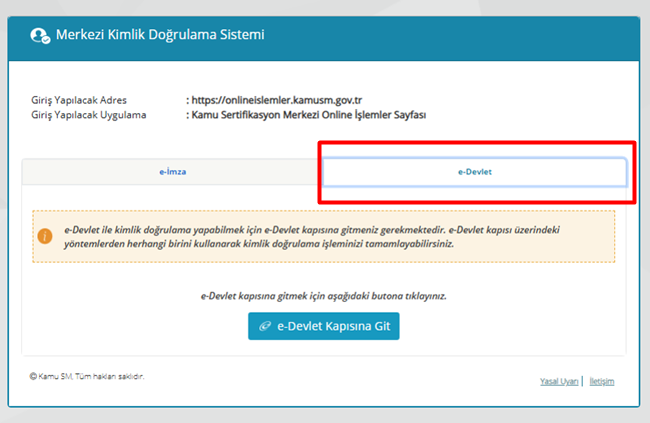Viewport: 650px width, 423px height.
Task: Open the İletişim link
Action: point(601,382)
